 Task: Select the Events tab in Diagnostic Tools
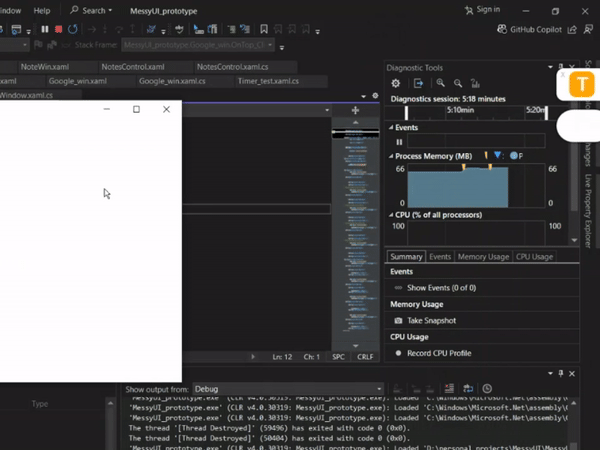[440, 257]
